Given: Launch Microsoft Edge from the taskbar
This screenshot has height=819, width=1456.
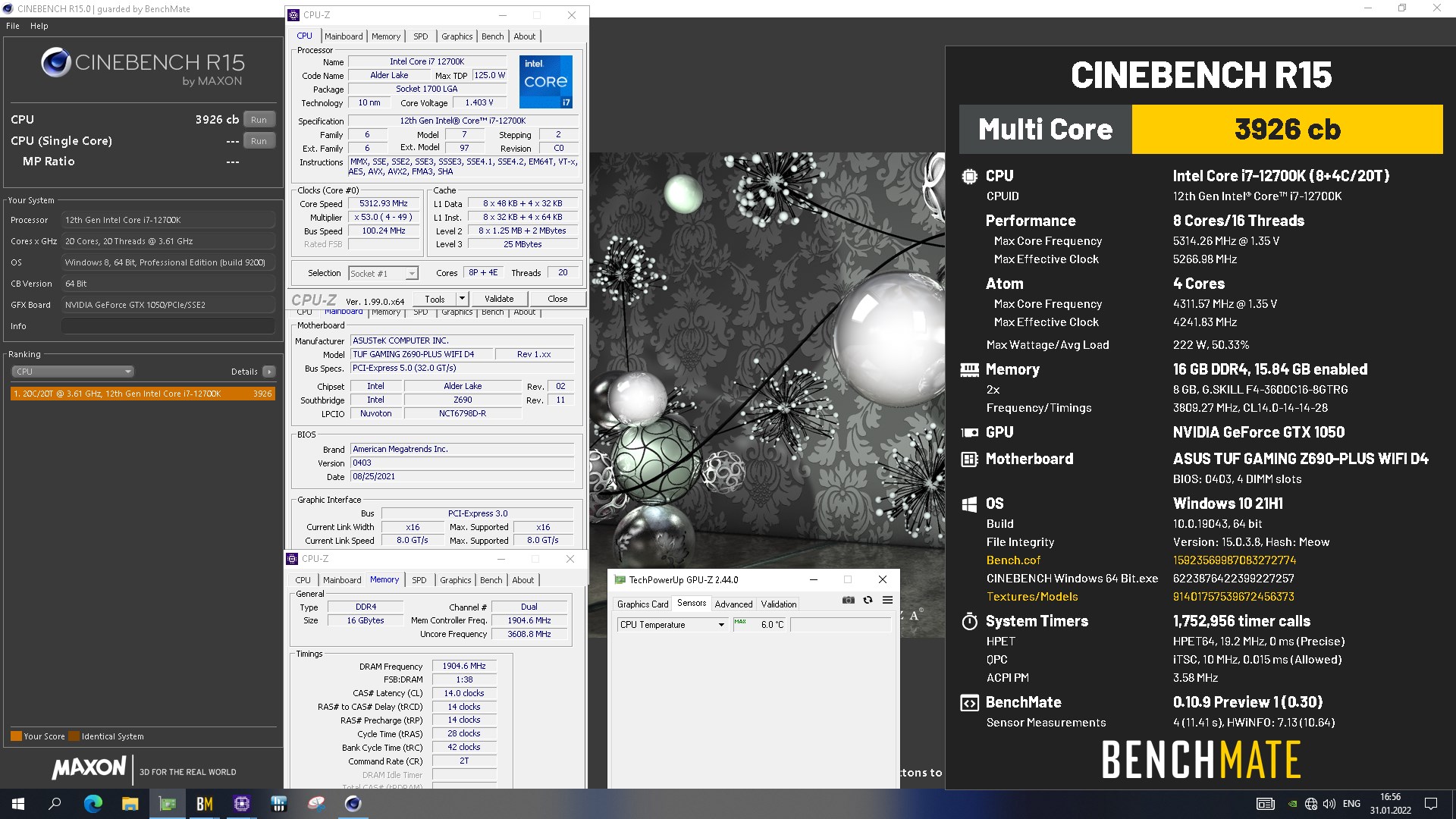Looking at the screenshot, I should [93, 804].
